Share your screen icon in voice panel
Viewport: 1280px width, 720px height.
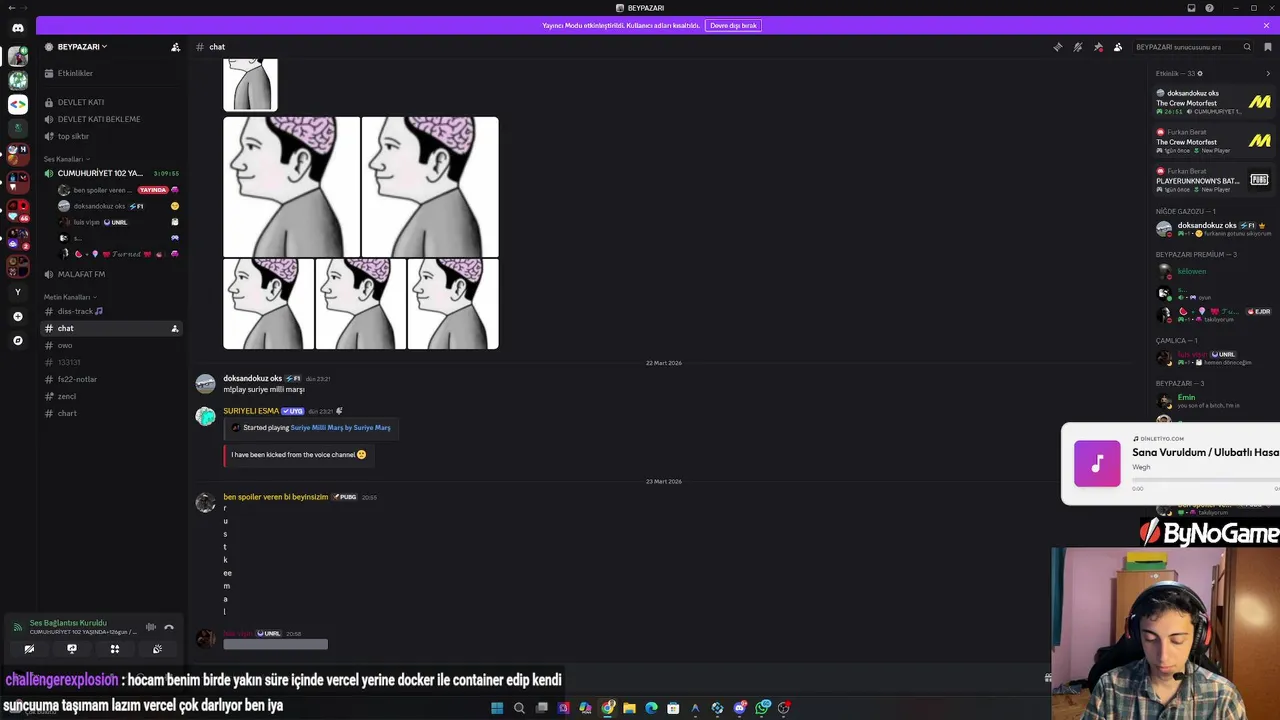coord(72,649)
